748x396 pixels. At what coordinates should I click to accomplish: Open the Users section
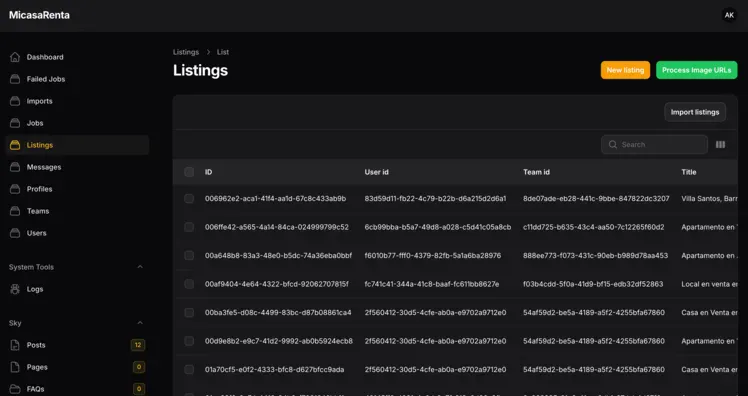[77, 233]
